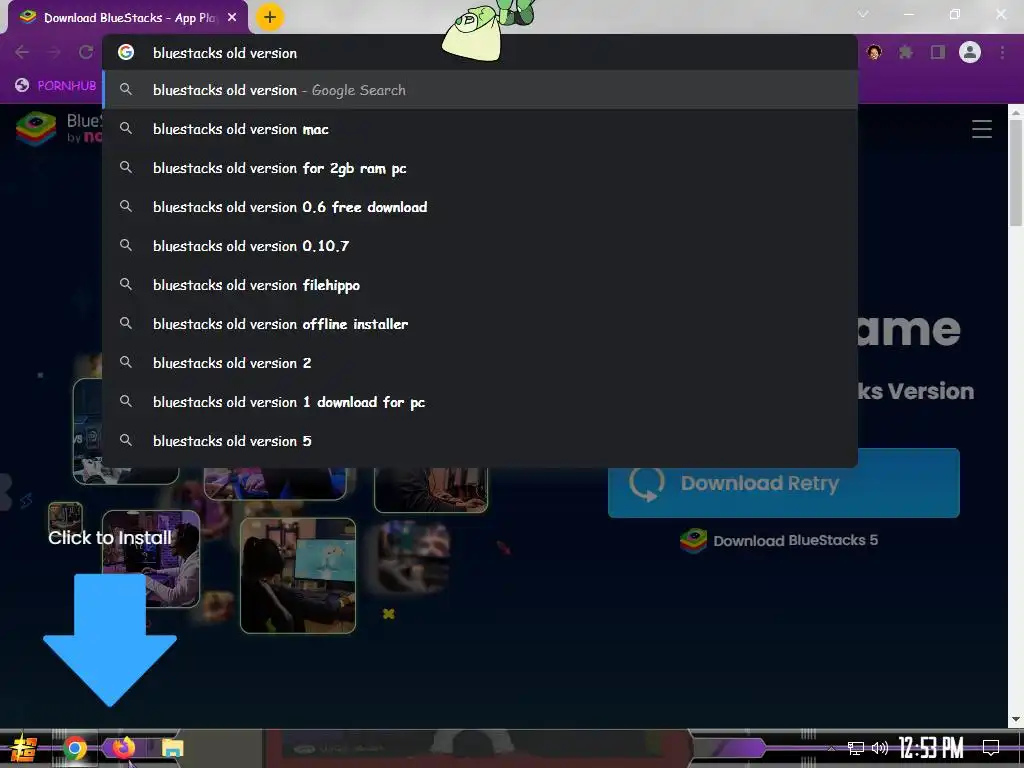The image size is (1024, 768).
Task: Open the taskbar clock showing 12:53 PM
Action: [931, 748]
